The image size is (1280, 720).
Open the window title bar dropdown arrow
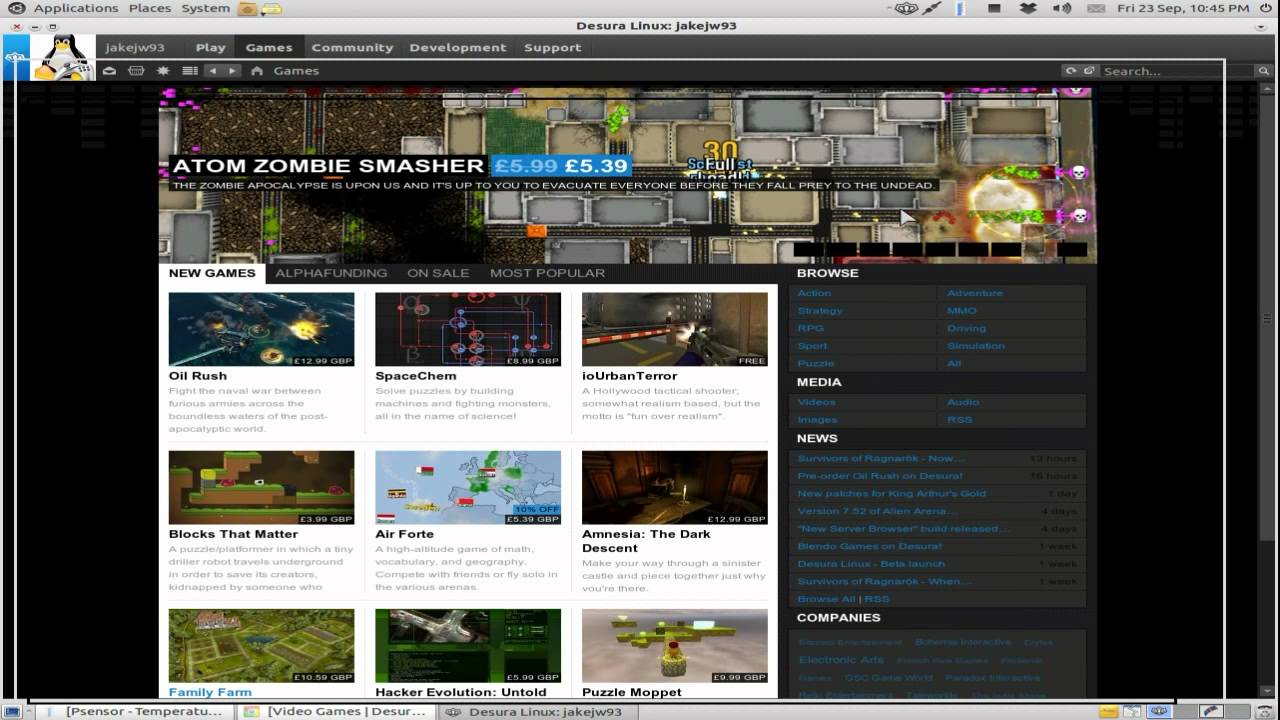[1261, 25]
